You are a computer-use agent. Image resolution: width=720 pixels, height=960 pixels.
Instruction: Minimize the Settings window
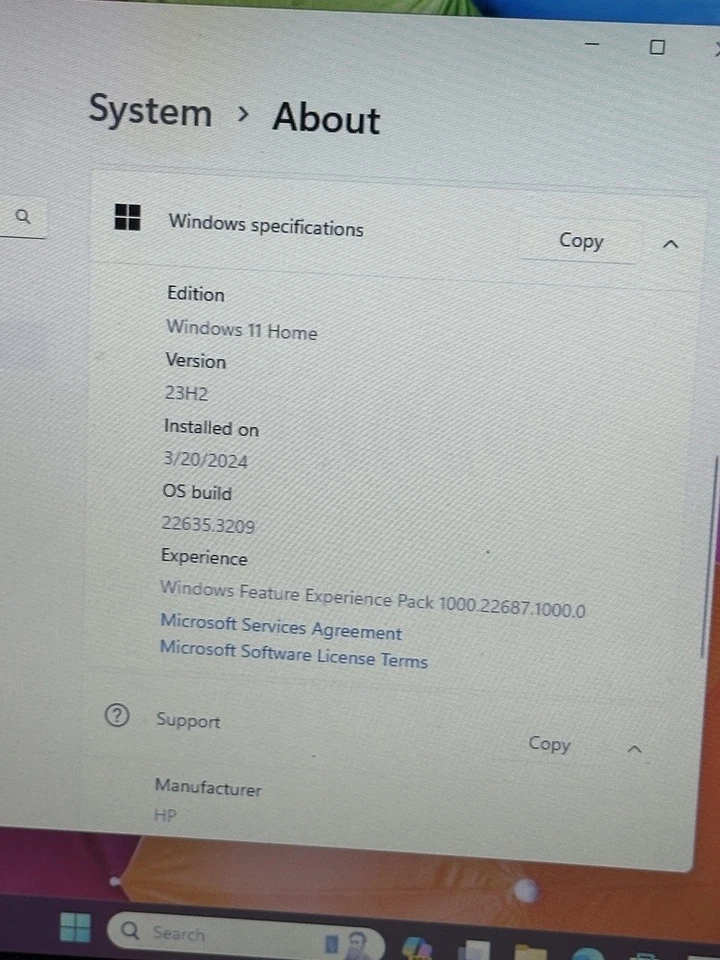(x=592, y=44)
